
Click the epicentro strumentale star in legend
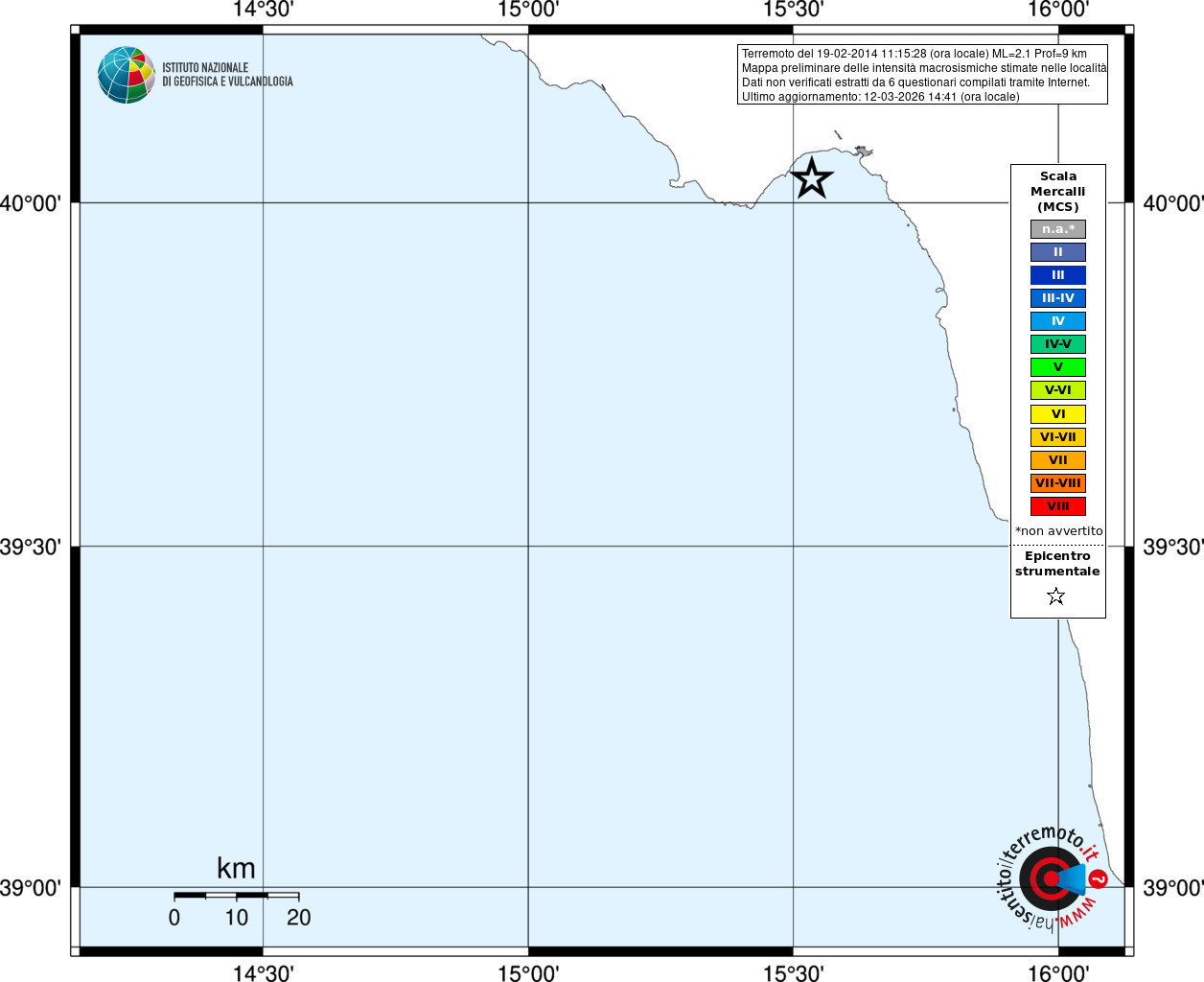tap(1056, 596)
